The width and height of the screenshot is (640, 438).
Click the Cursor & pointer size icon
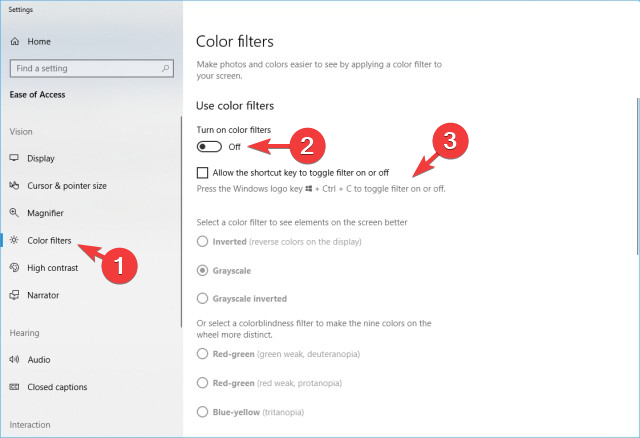tap(14, 186)
